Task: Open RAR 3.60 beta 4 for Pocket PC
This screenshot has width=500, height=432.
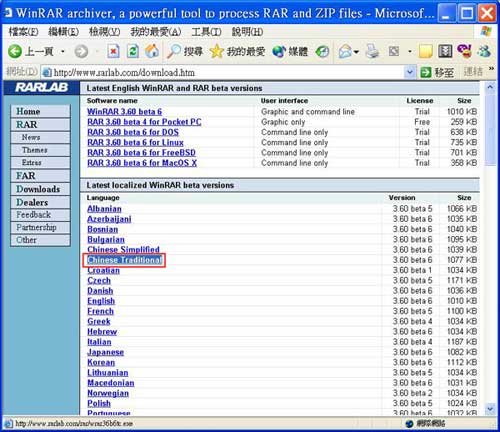Action: click(144, 122)
